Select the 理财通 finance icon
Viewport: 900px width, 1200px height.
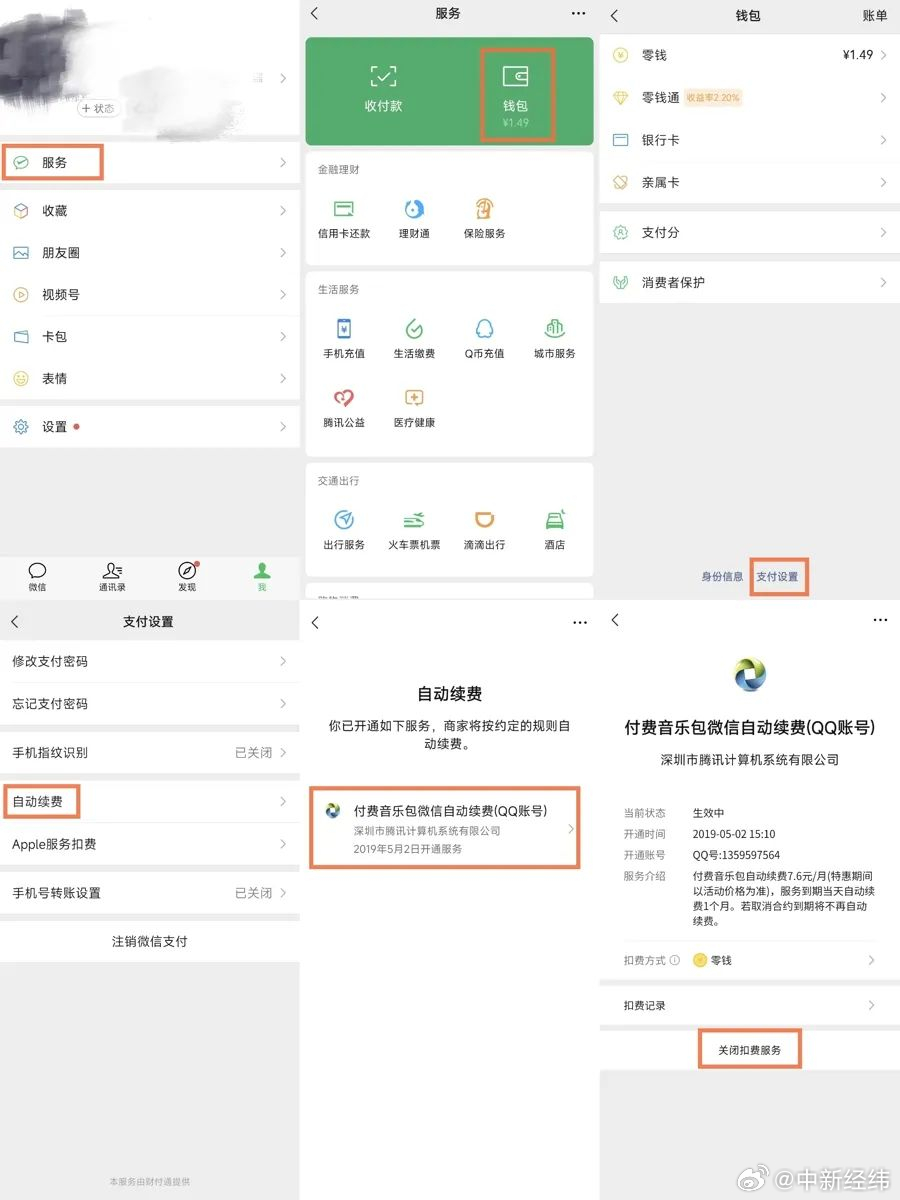(x=414, y=218)
